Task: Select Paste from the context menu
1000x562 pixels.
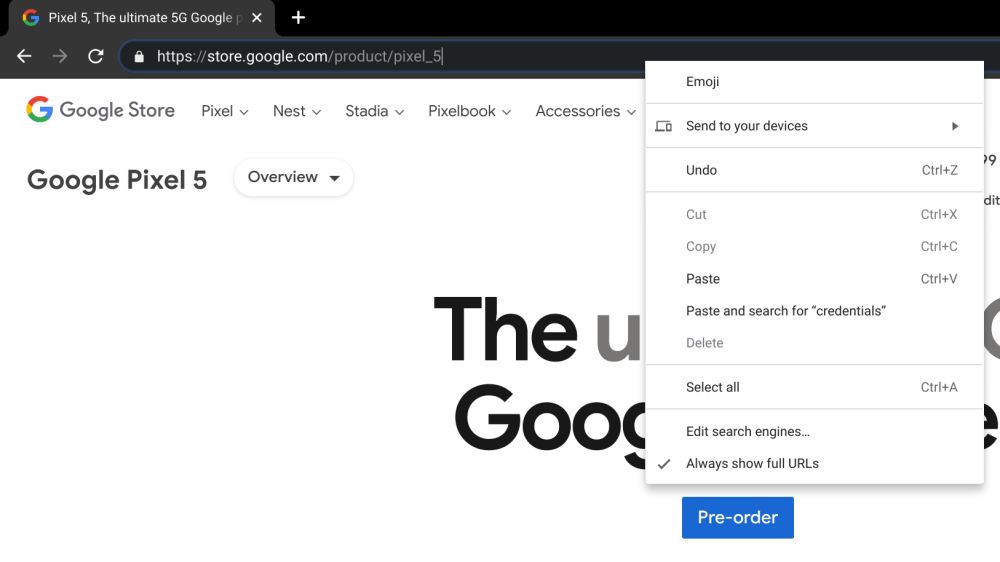Action: (x=703, y=279)
